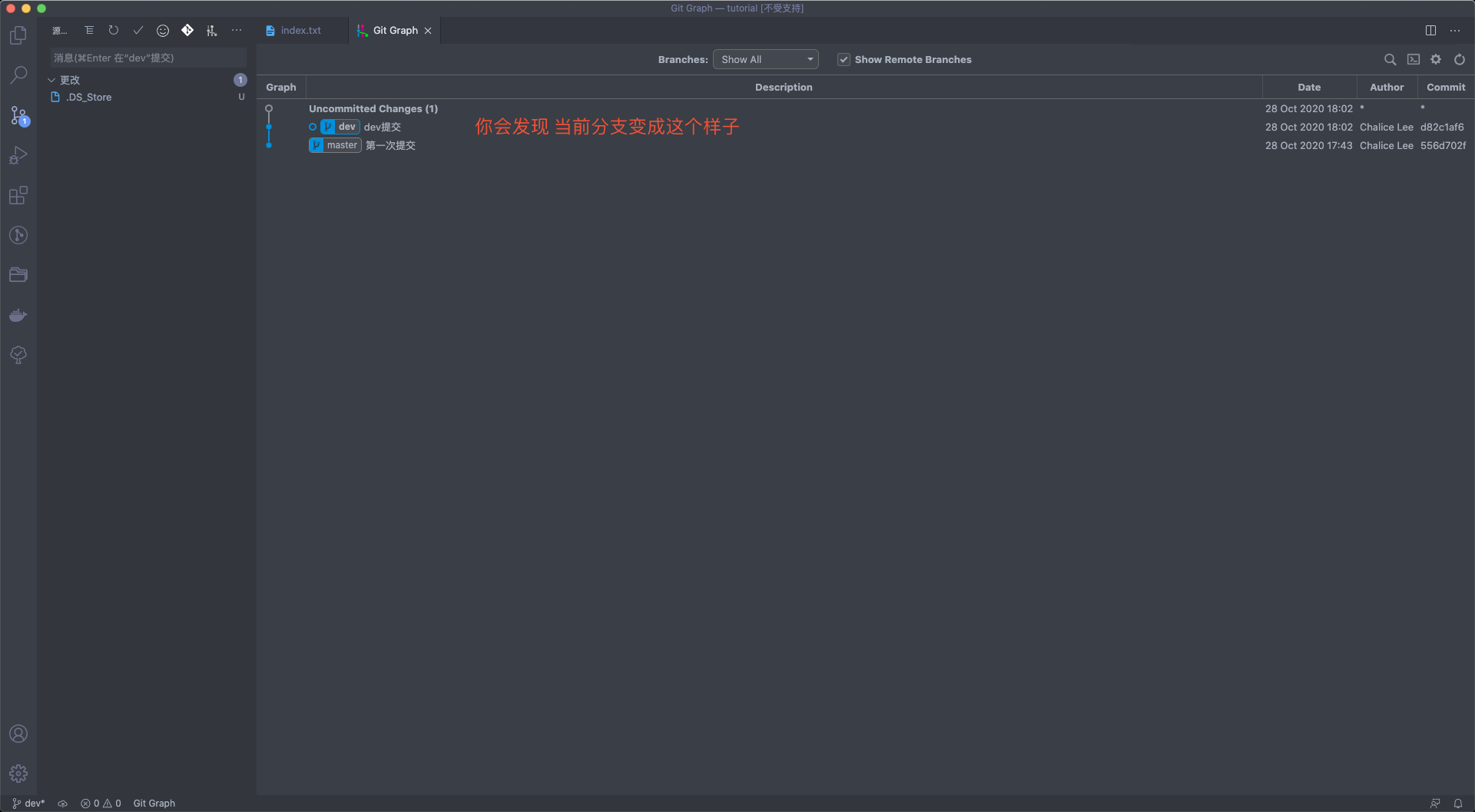Open Git Graph repository settings gear
The height and width of the screenshot is (812, 1475).
[x=1436, y=60]
